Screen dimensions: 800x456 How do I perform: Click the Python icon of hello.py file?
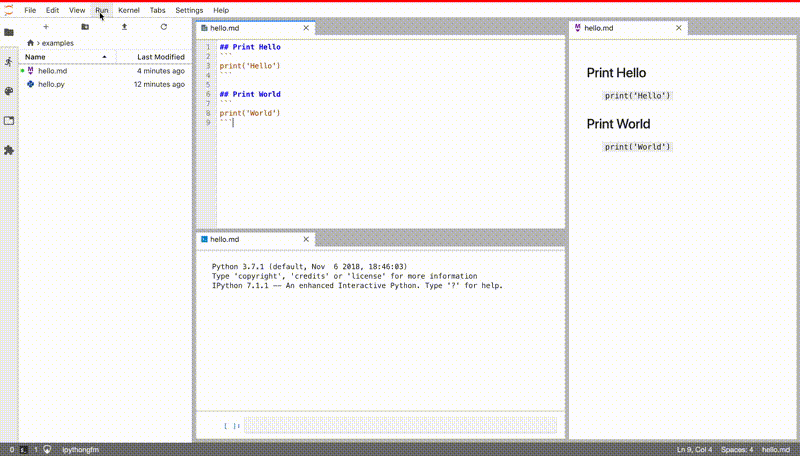(31, 84)
